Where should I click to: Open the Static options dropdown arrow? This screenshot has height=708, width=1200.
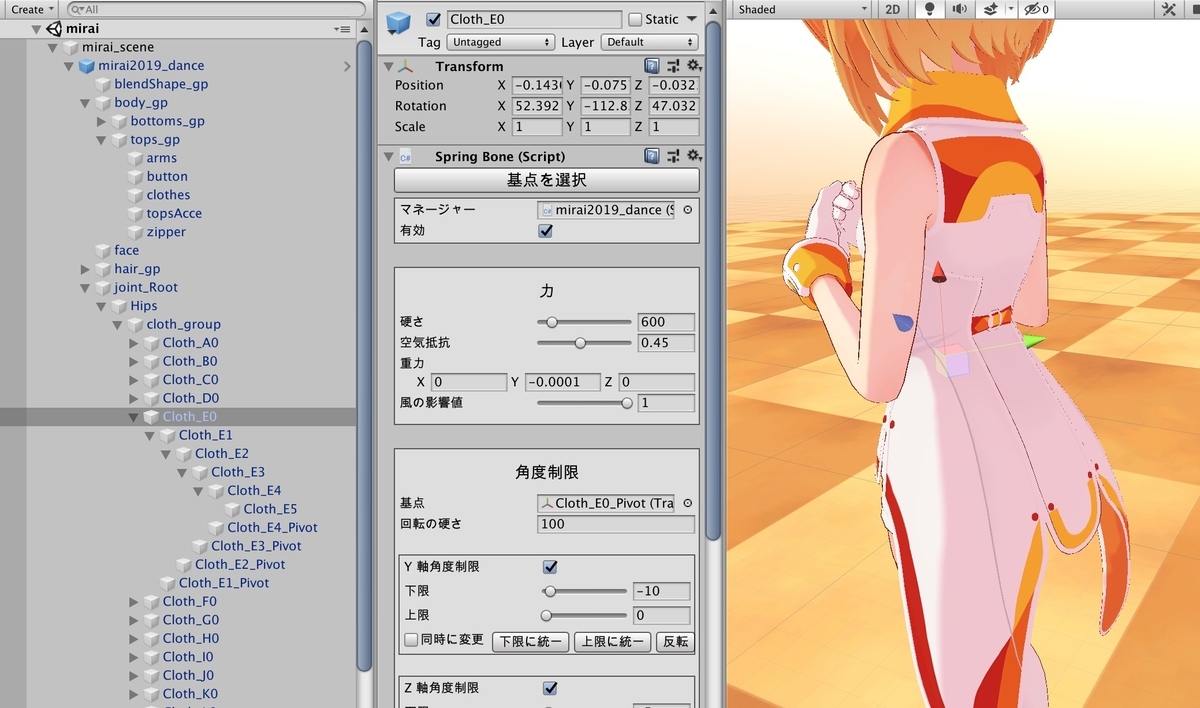[691, 19]
